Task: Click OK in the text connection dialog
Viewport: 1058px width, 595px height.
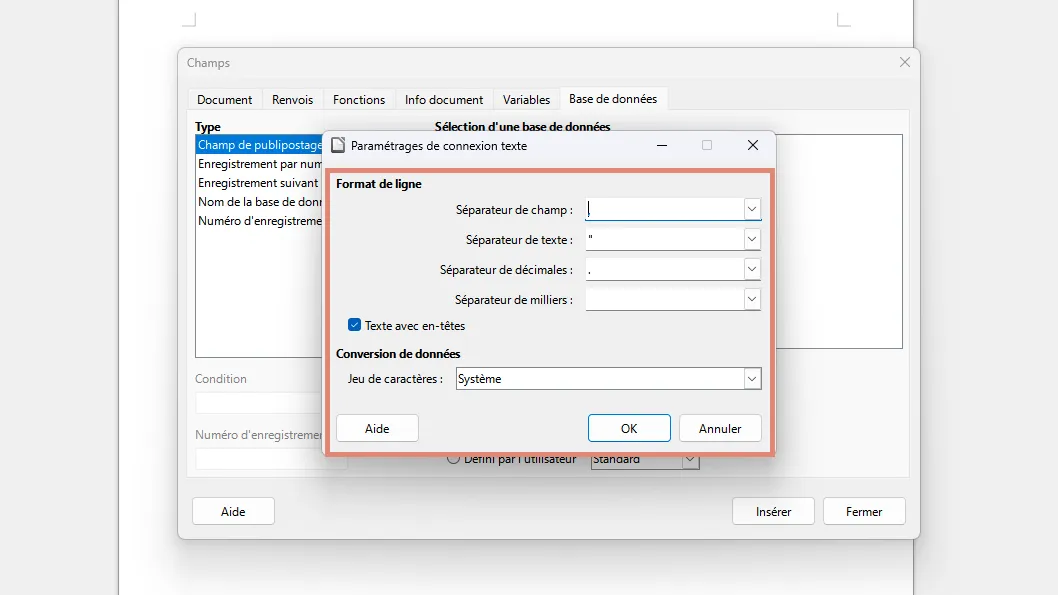Action: pos(629,428)
